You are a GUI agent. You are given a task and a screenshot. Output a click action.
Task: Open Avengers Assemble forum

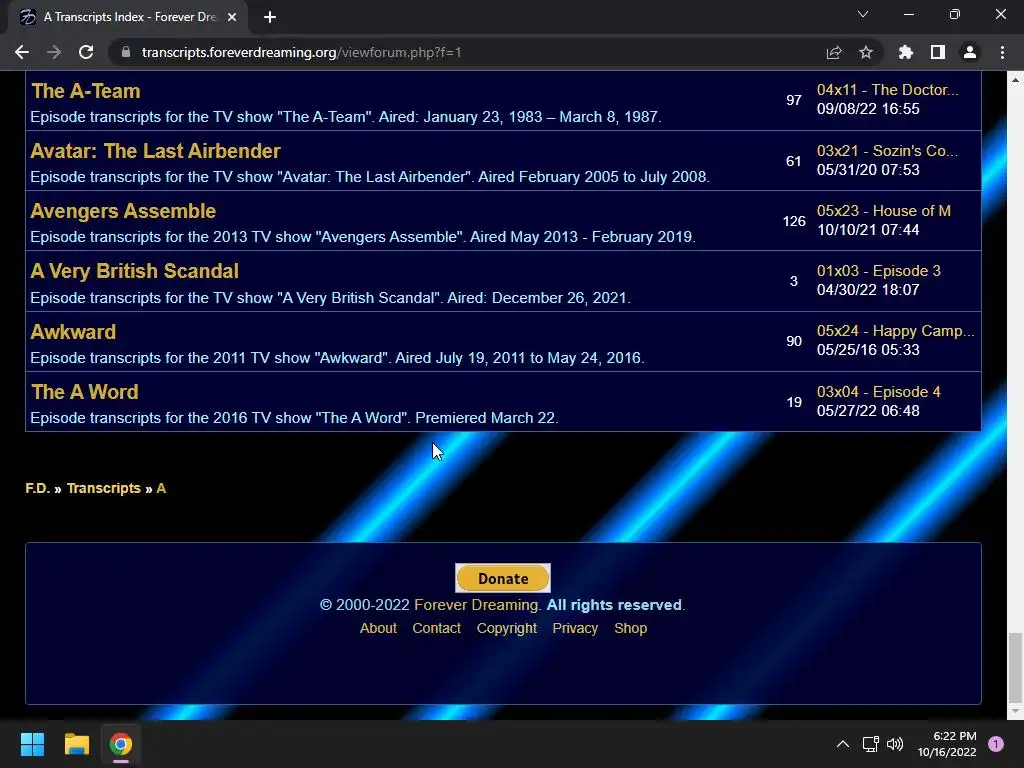coord(123,211)
